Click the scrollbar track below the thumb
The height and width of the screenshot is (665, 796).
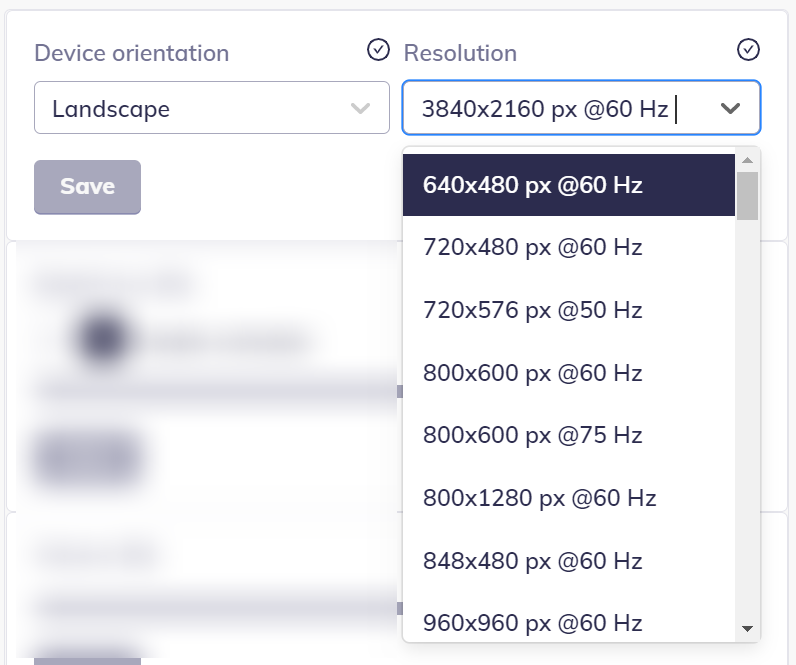tap(747, 420)
